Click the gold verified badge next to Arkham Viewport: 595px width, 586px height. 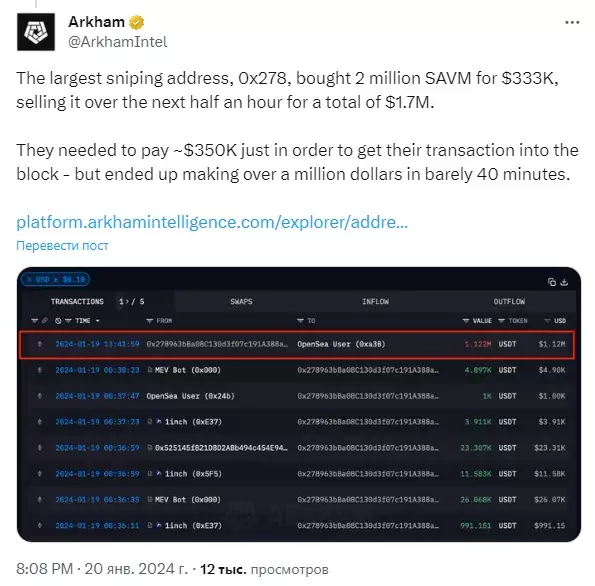[x=137, y=22]
